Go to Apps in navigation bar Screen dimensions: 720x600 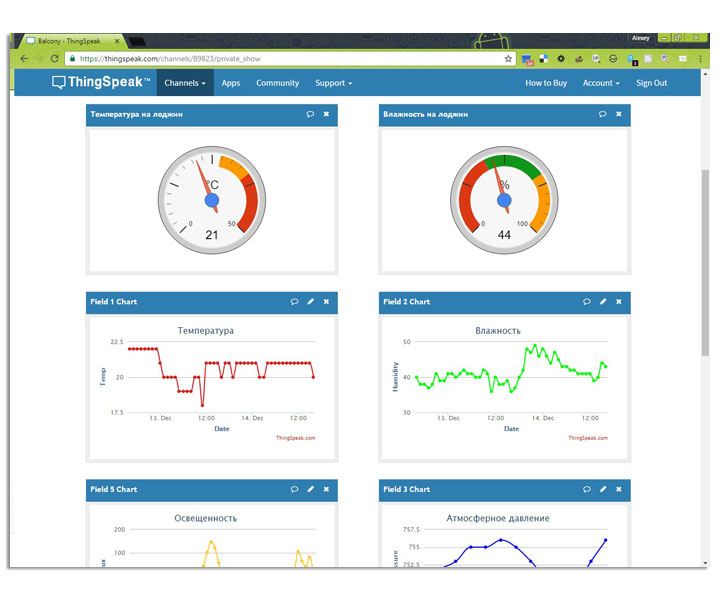pyautogui.click(x=231, y=83)
